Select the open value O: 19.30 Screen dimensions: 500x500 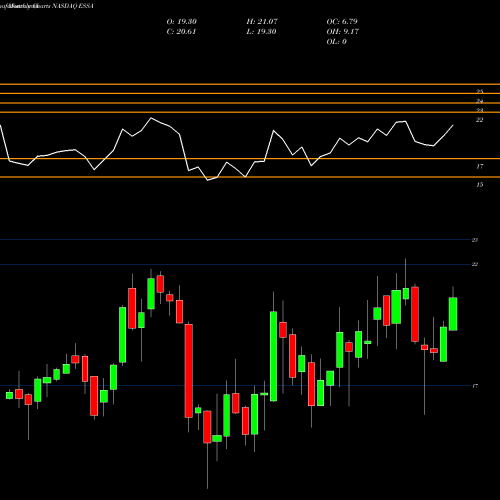pos(182,22)
